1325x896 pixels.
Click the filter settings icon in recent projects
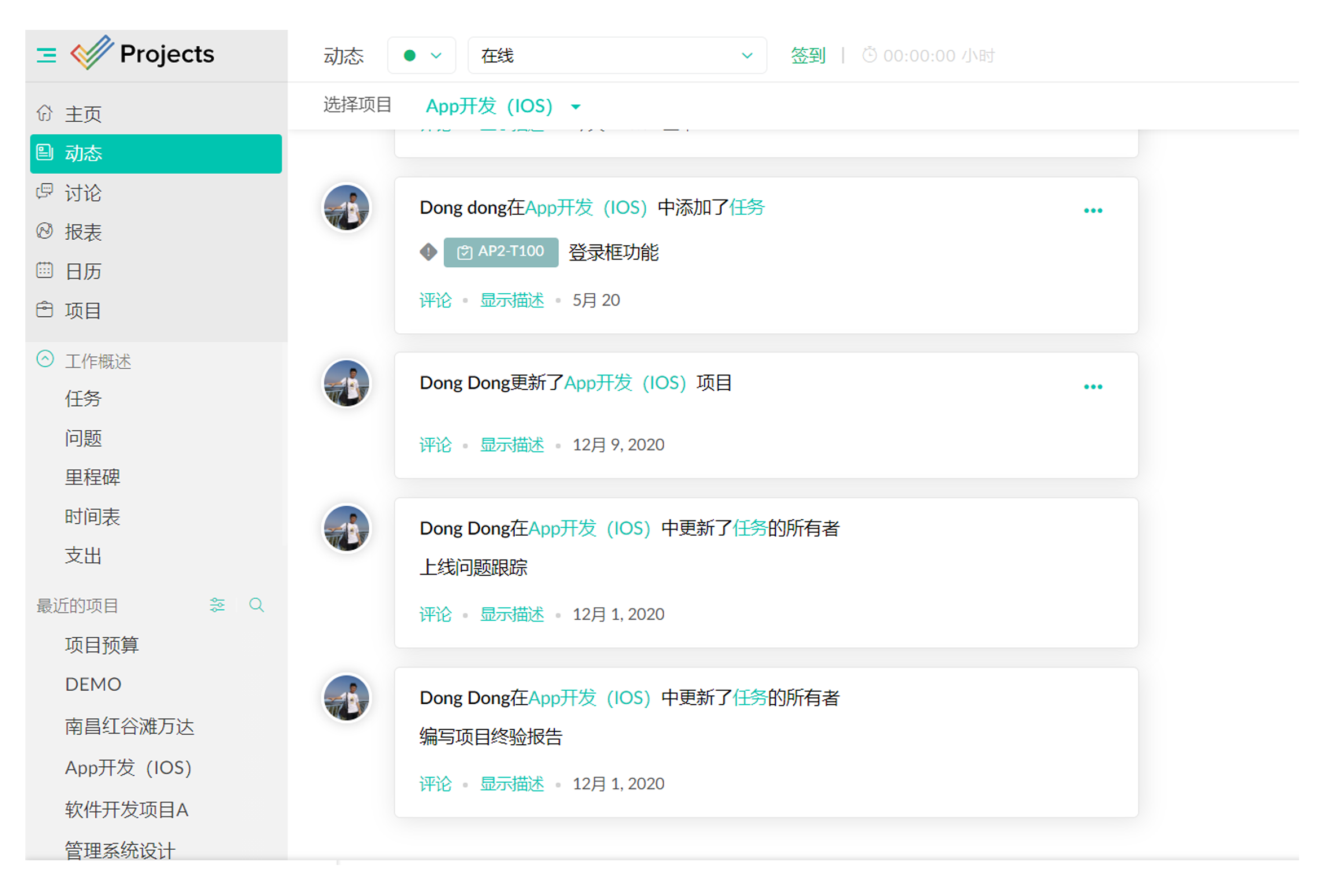point(217,604)
